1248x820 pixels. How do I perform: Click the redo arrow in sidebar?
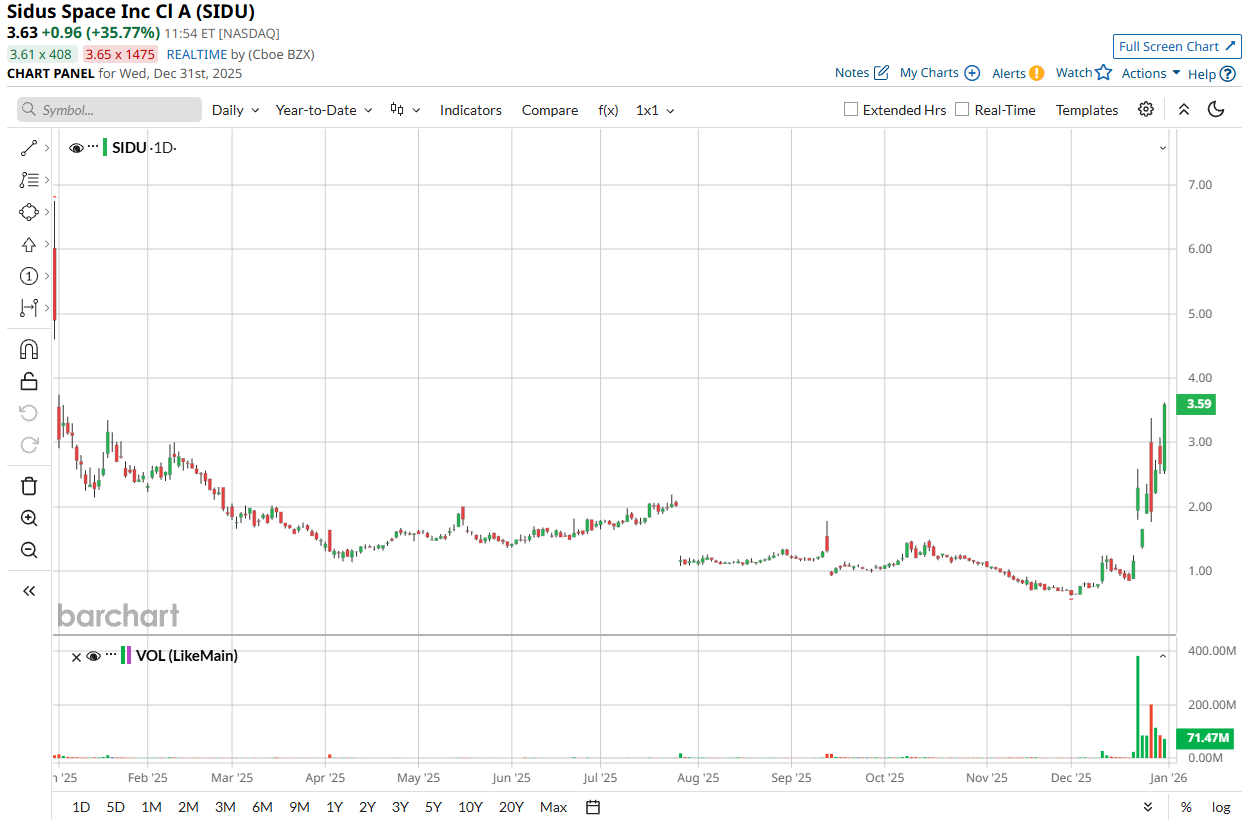coord(29,445)
